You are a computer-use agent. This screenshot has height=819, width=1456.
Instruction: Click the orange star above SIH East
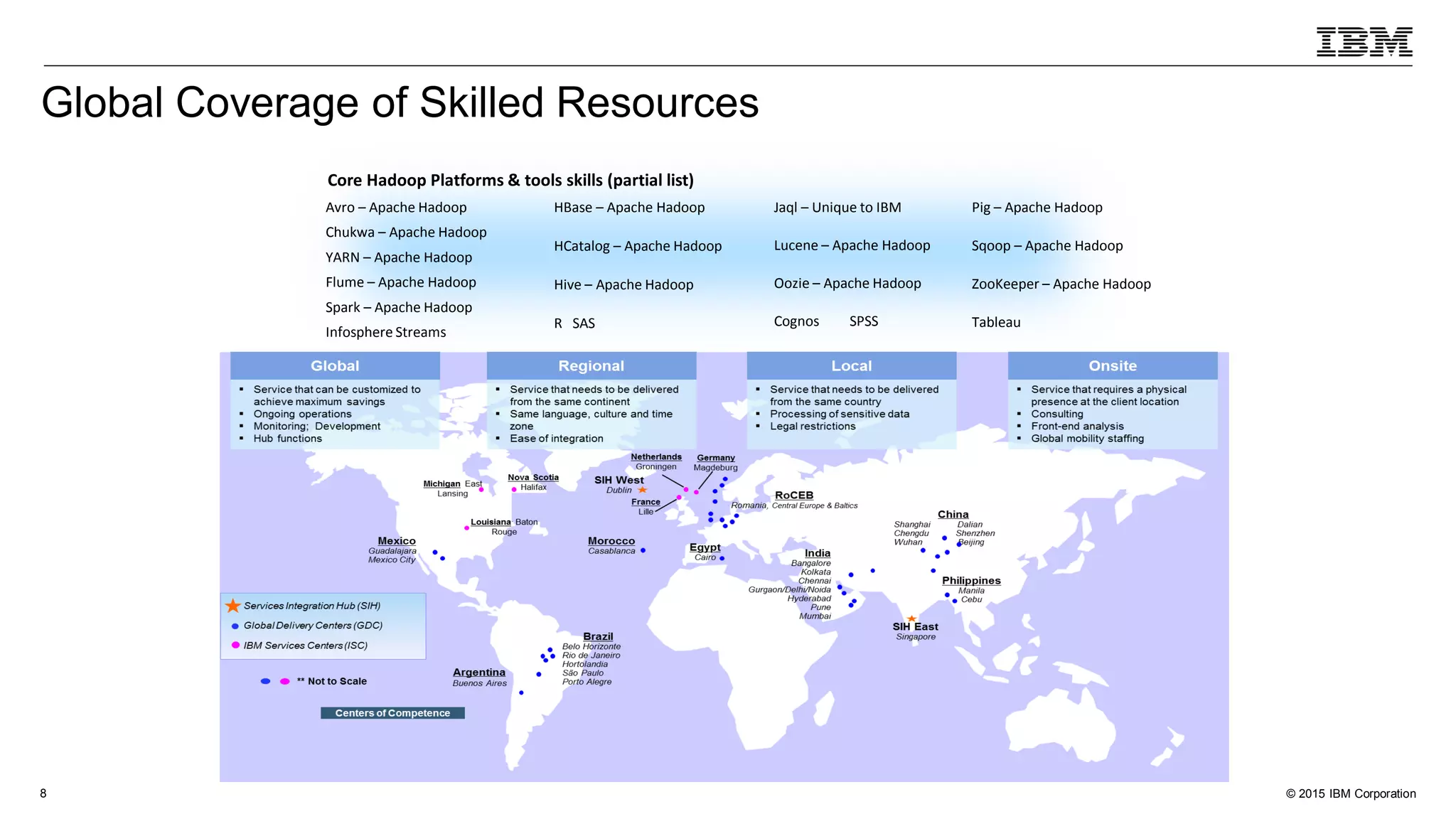pos(911,619)
